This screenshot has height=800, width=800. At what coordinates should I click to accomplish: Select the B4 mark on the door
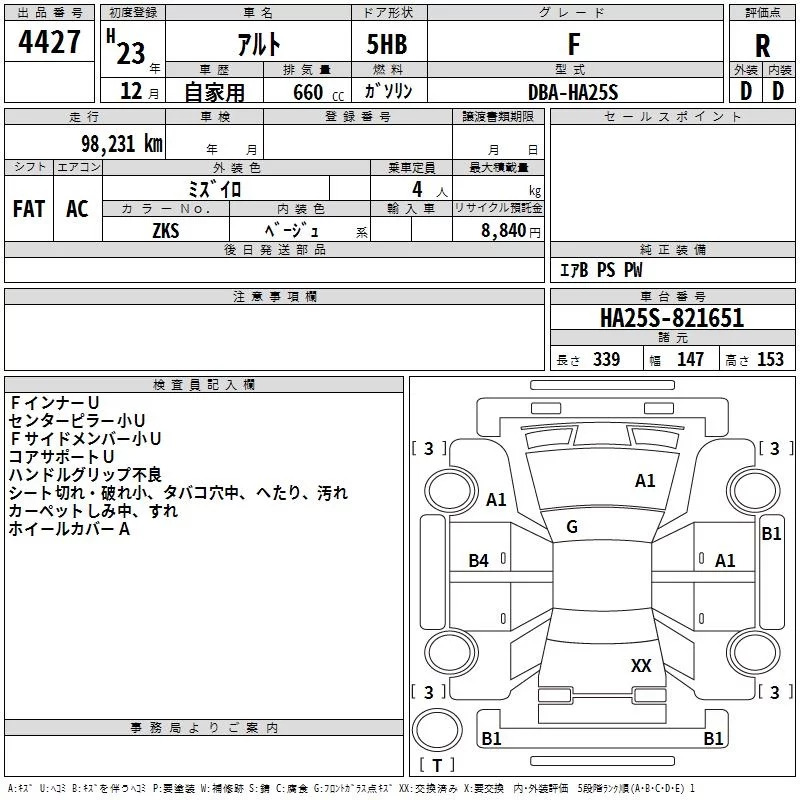pos(479,561)
